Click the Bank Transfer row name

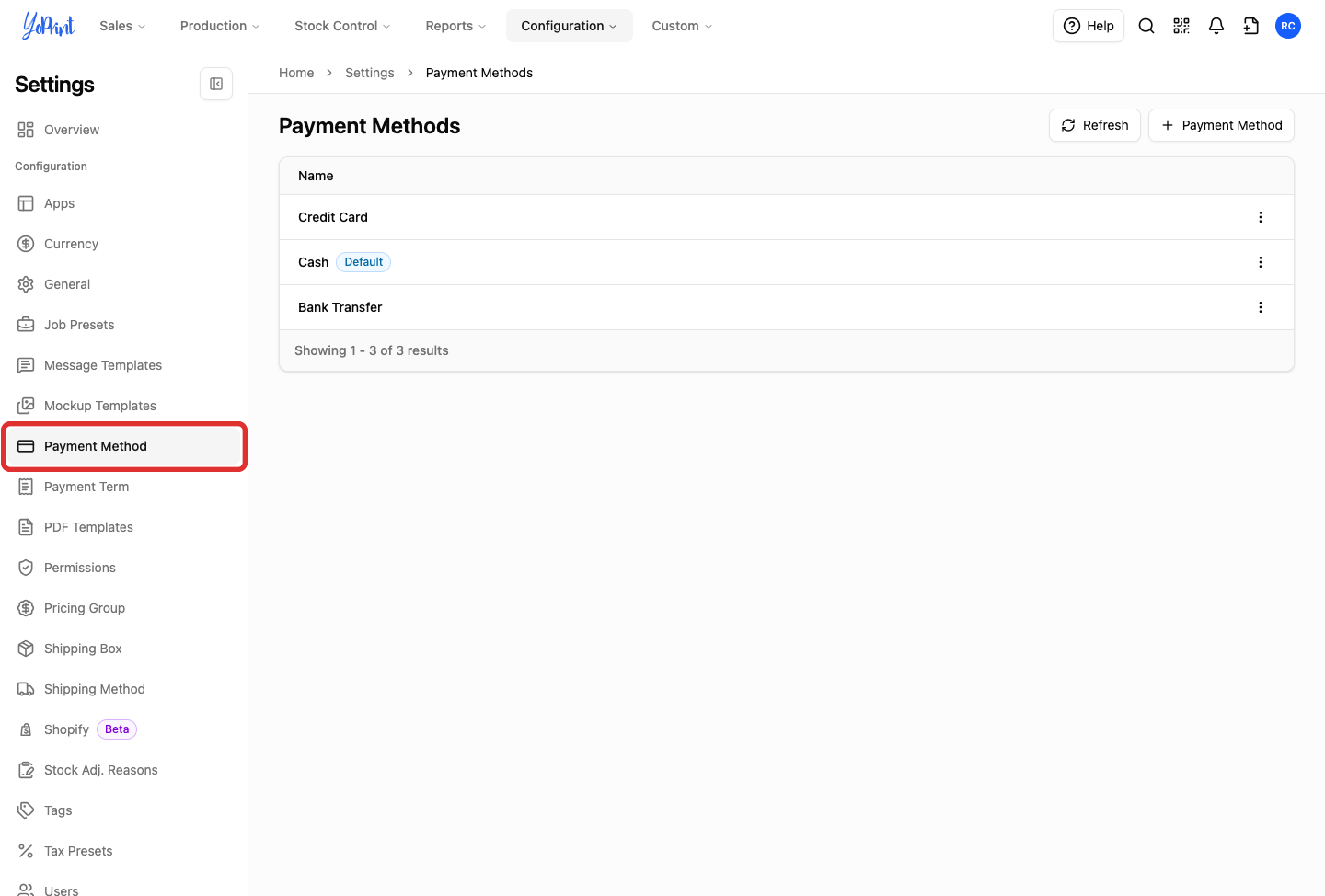pyautogui.click(x=340, y=307)
